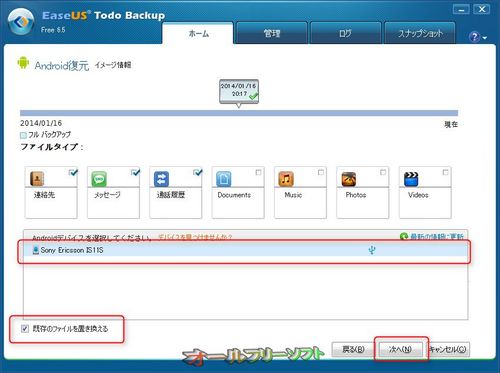Image resolution: width=500 pixels, height=373 pixels.
Task: Click the Documents file type icon
Action: pos(224,179)
